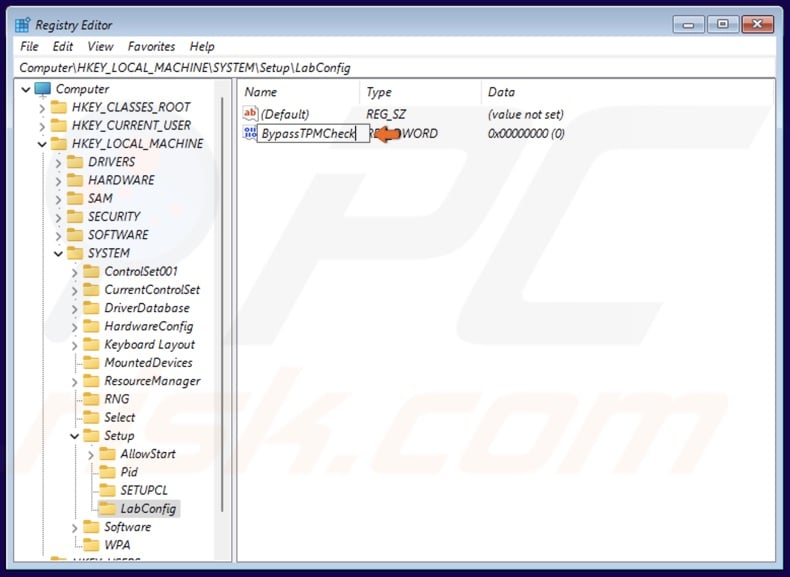Click the 0x00000000 (0) data cell

click(526, 134)
